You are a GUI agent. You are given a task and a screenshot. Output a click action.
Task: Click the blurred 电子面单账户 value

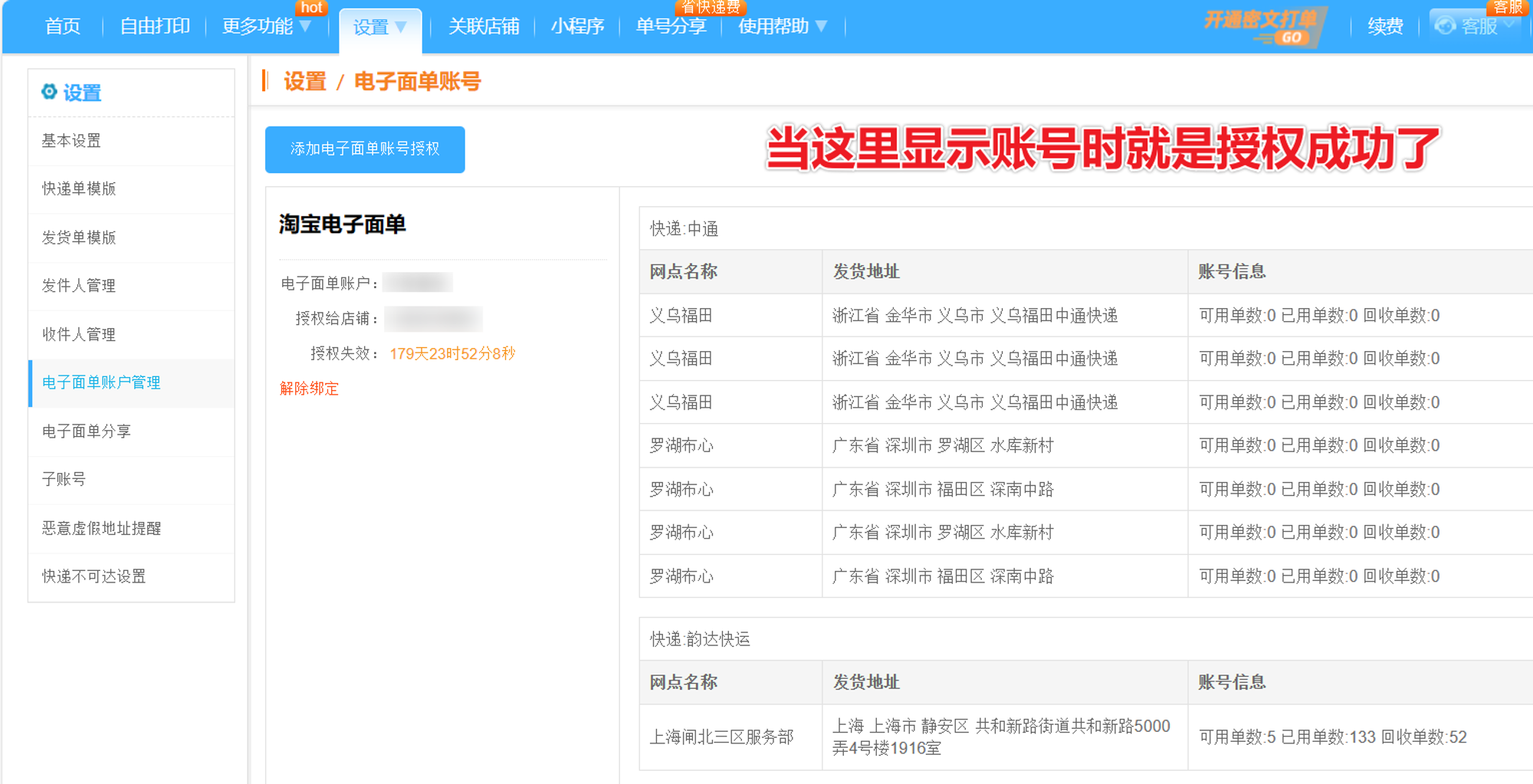click(x=418, y=283)
